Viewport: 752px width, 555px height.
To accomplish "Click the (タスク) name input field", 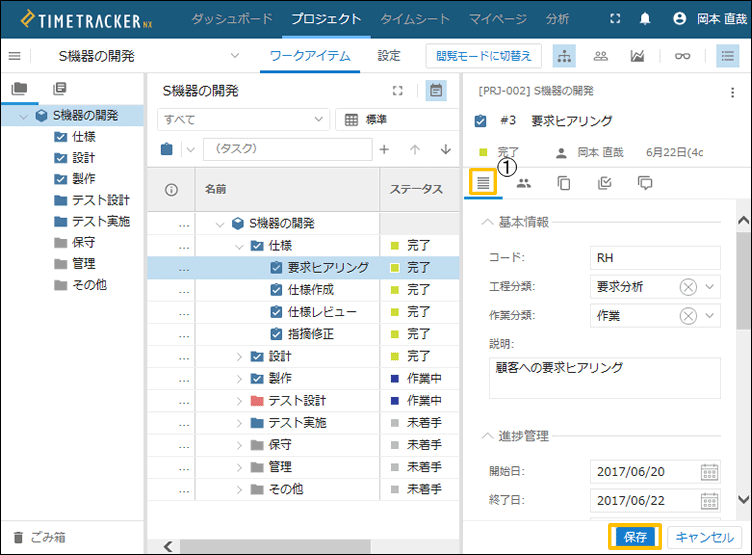I will point(288,149).
